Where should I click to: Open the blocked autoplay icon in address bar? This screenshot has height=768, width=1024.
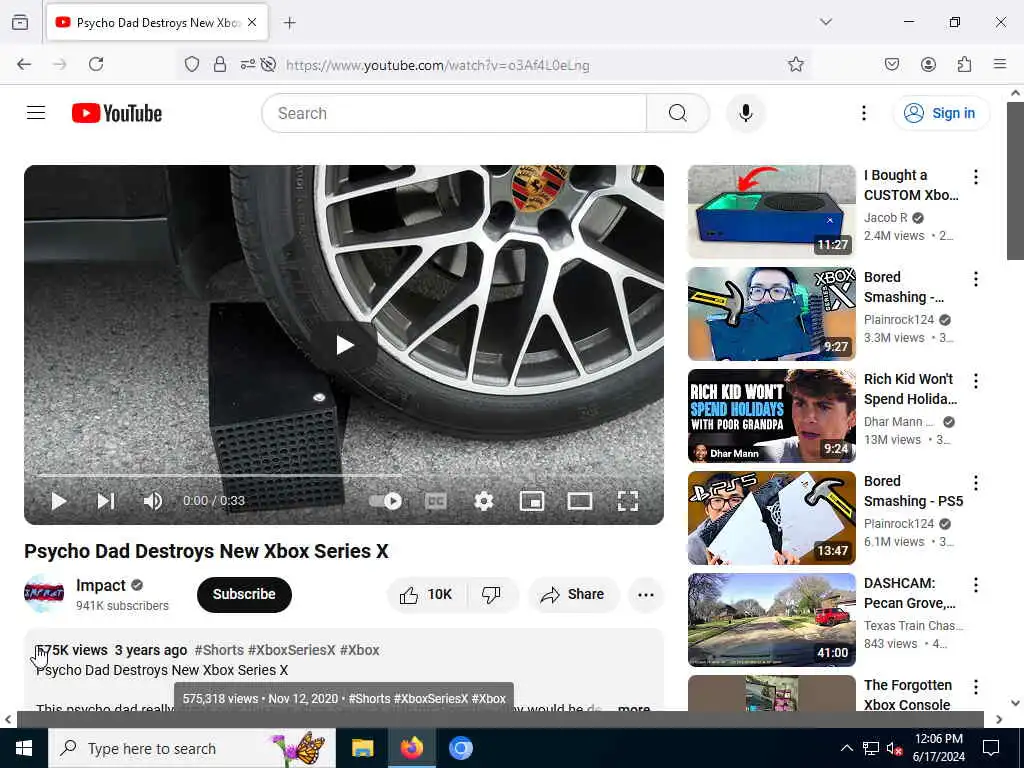click(x=268, y=64)
